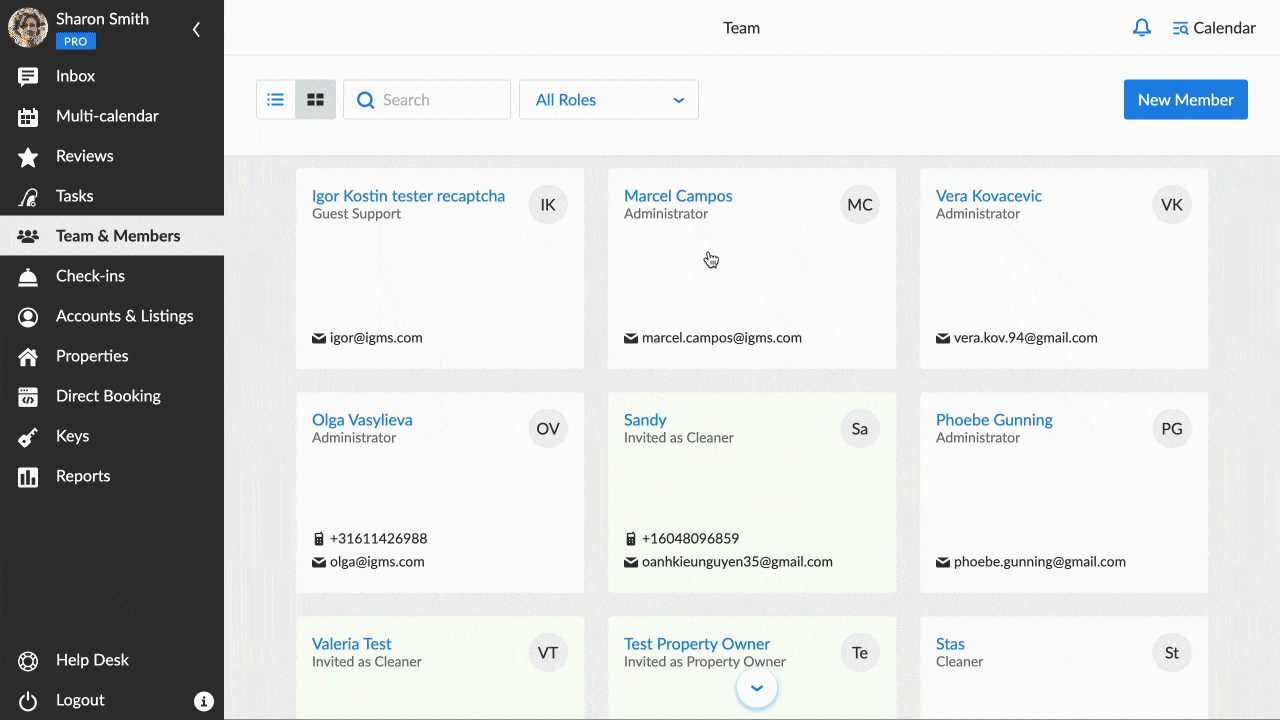Screen dimensions: 1280x720
Task: Click the New Member button
Action: [x=1185, y=100]
